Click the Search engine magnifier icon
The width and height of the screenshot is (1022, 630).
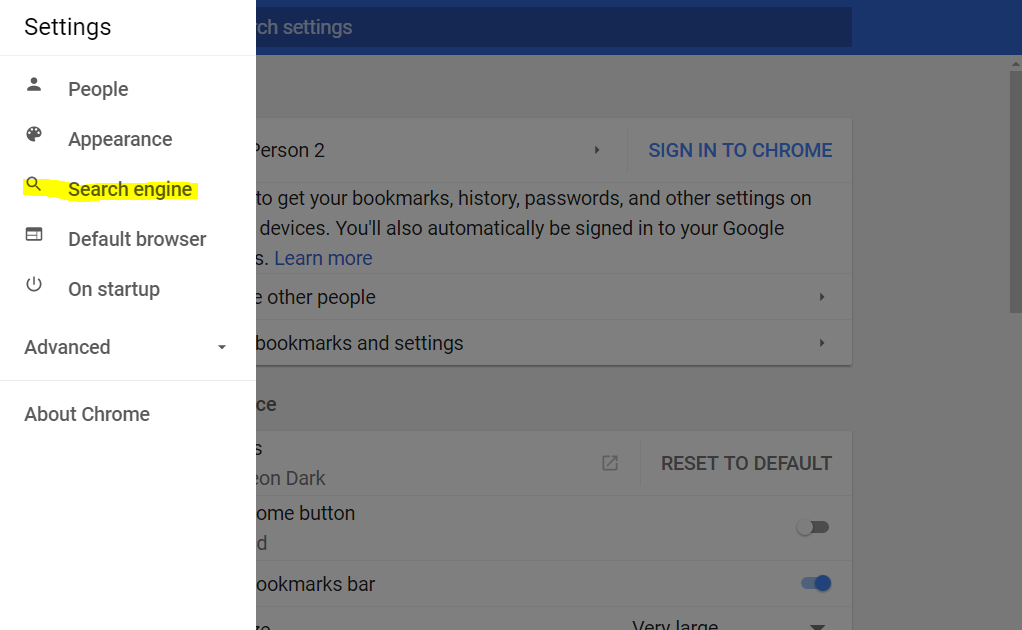34,184
